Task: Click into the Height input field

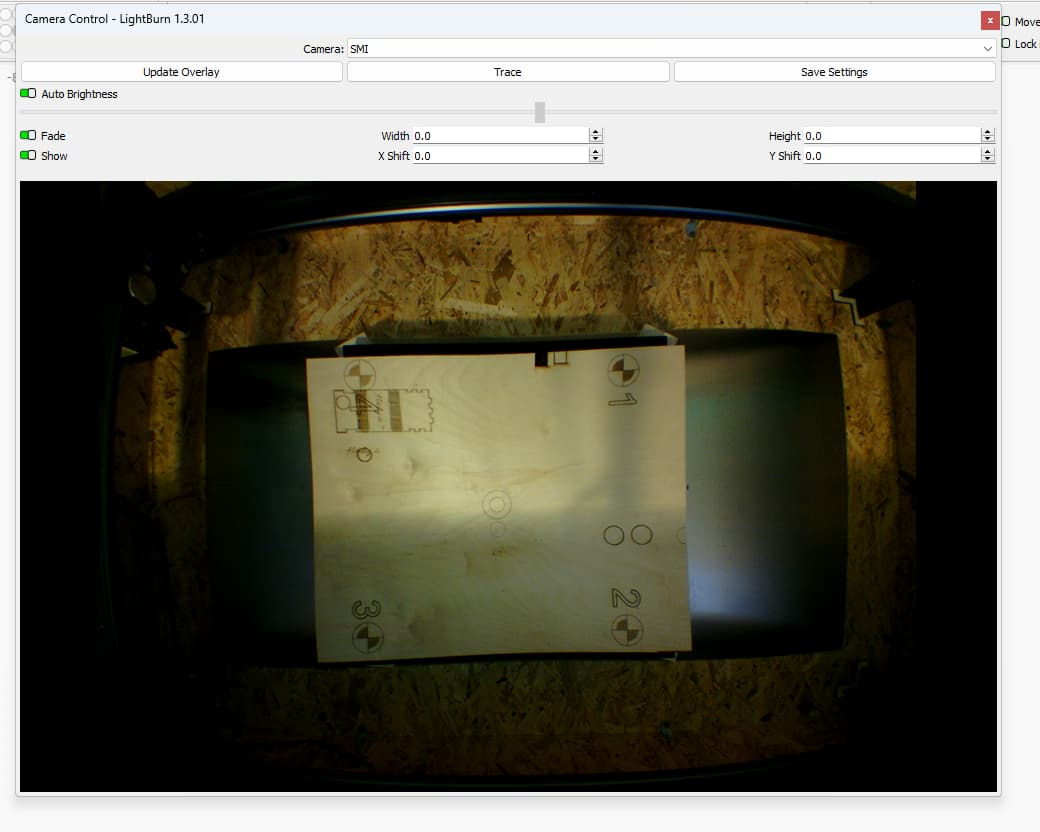Action: click(892, 135)
